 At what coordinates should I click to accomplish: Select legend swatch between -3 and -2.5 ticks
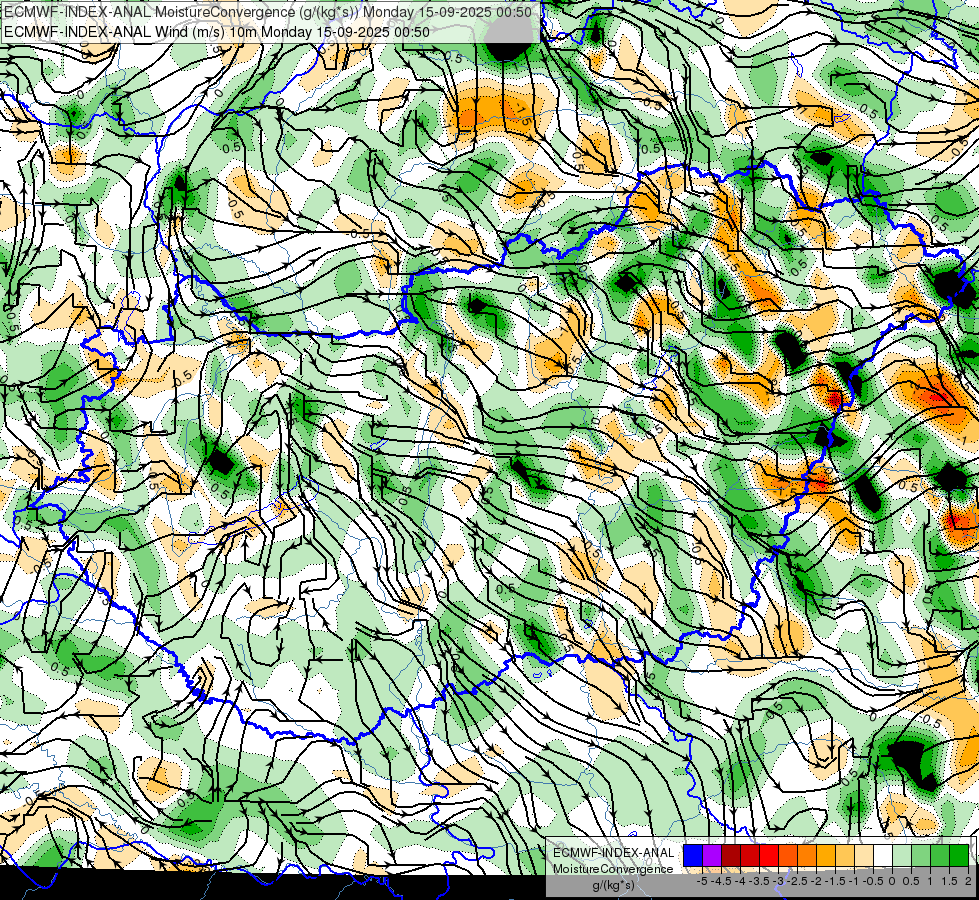789,855
